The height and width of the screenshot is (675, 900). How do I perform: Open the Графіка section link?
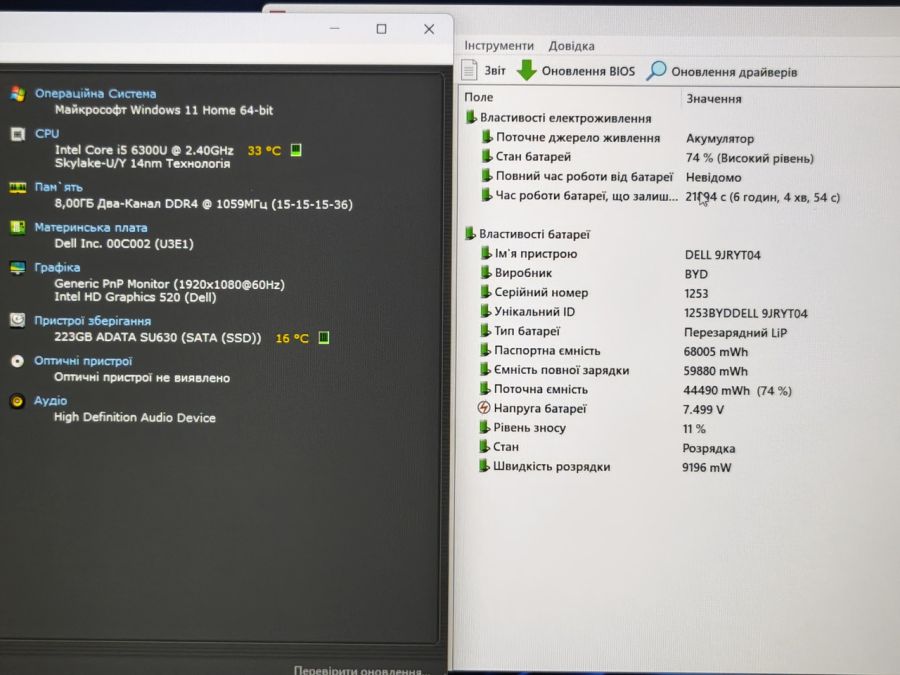[57, 267]
